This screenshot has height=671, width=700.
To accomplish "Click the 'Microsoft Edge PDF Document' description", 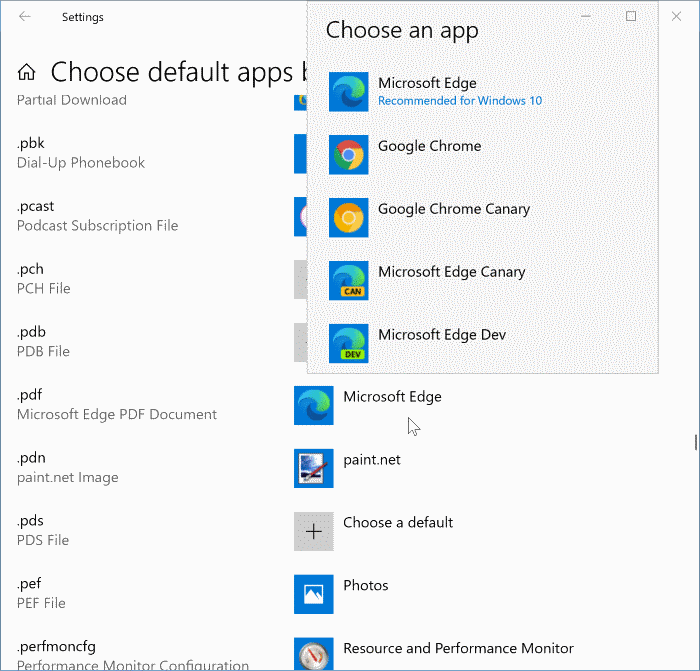I will tap(117, 414).
